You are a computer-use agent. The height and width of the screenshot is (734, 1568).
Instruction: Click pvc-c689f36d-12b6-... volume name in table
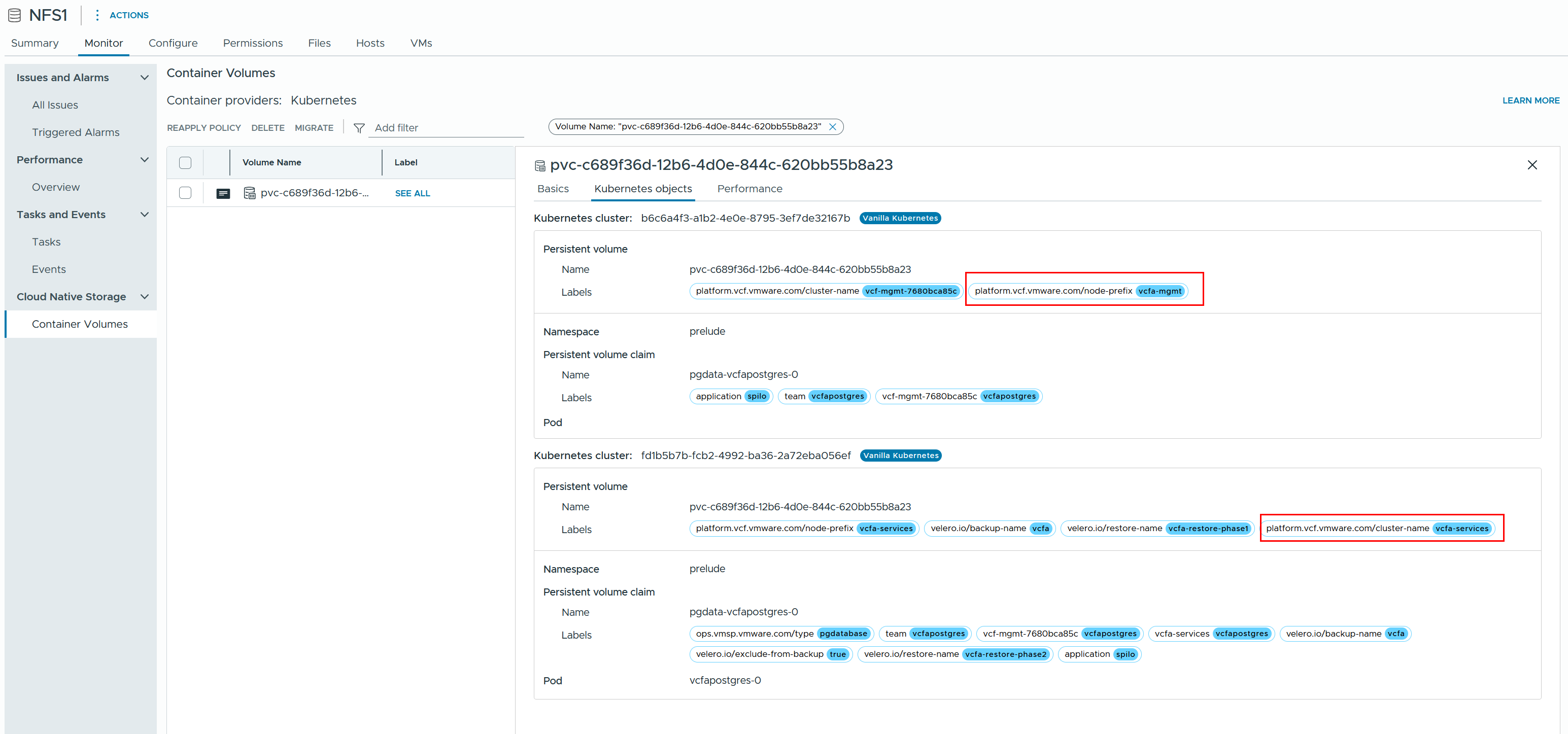coord(315,193)
